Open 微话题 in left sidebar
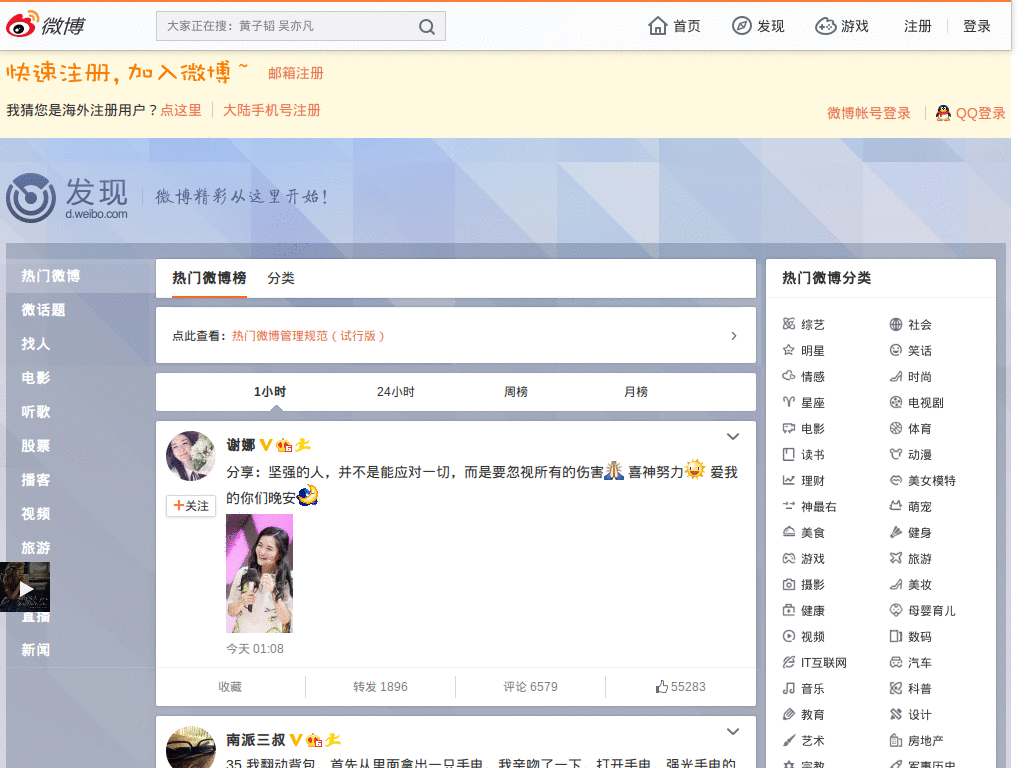1024x768 pixels. tap(43, 310)
